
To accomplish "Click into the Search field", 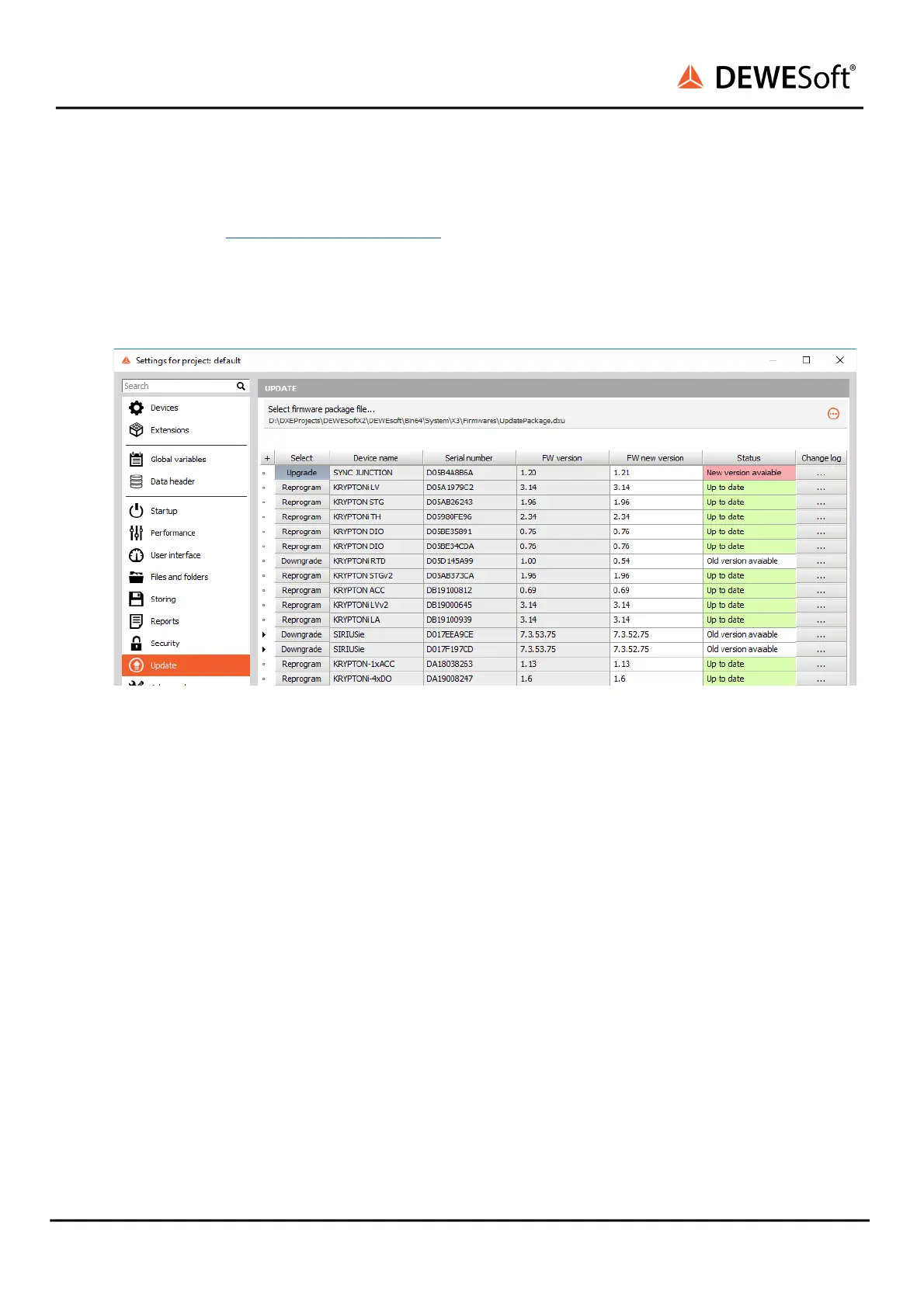I will click(179, 386).
